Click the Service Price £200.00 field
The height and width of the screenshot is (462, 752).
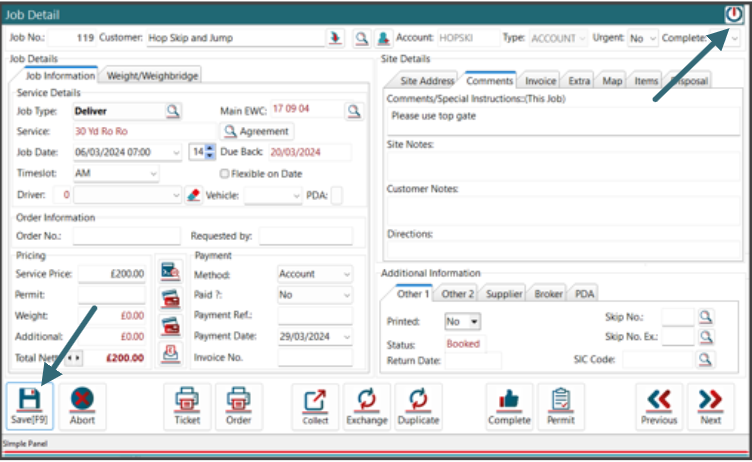(111, 274)
